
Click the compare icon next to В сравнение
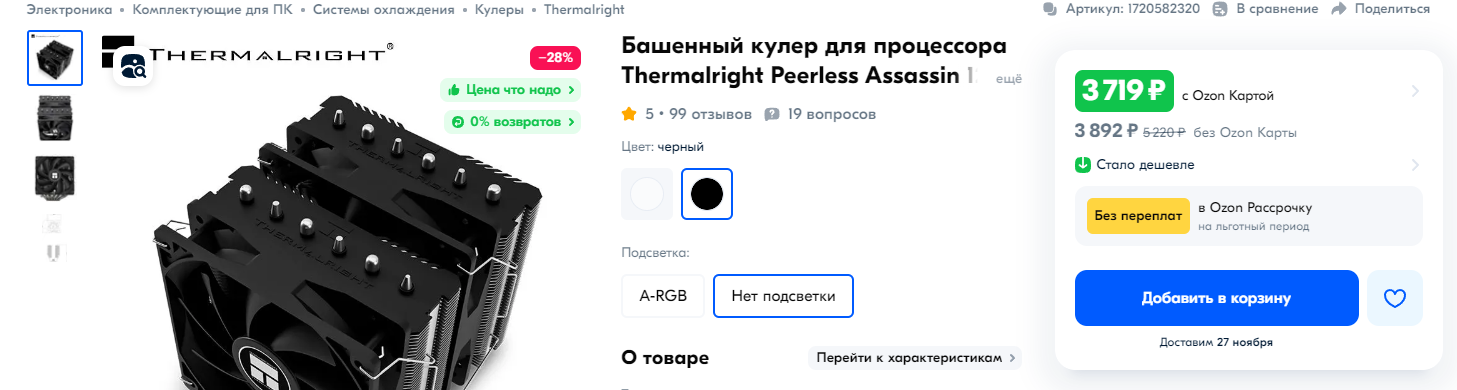coord(1219,9)
